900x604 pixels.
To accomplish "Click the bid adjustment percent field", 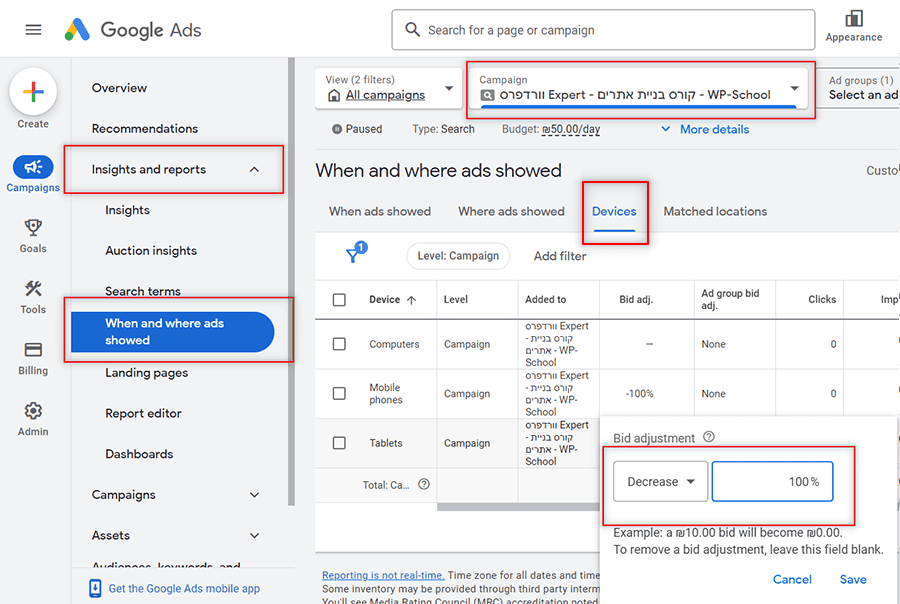I will coord(772,482).
